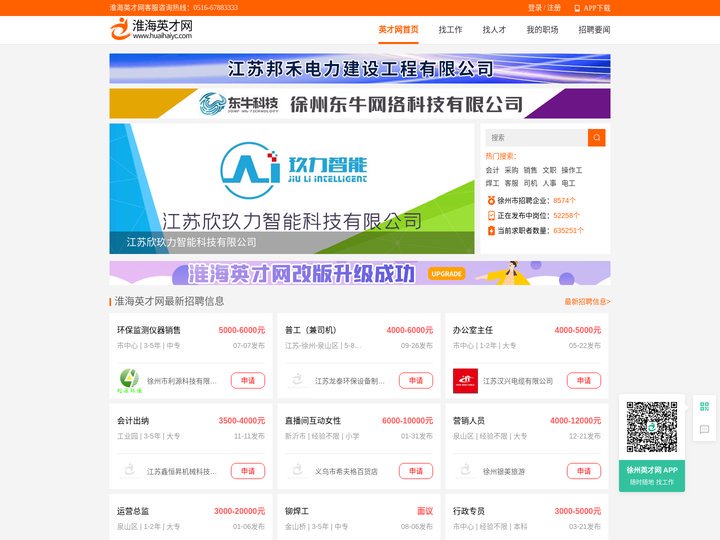This screenshot has width=720, height=540.
Task: Click job seeker count 635251个
Action: point(568,231)
